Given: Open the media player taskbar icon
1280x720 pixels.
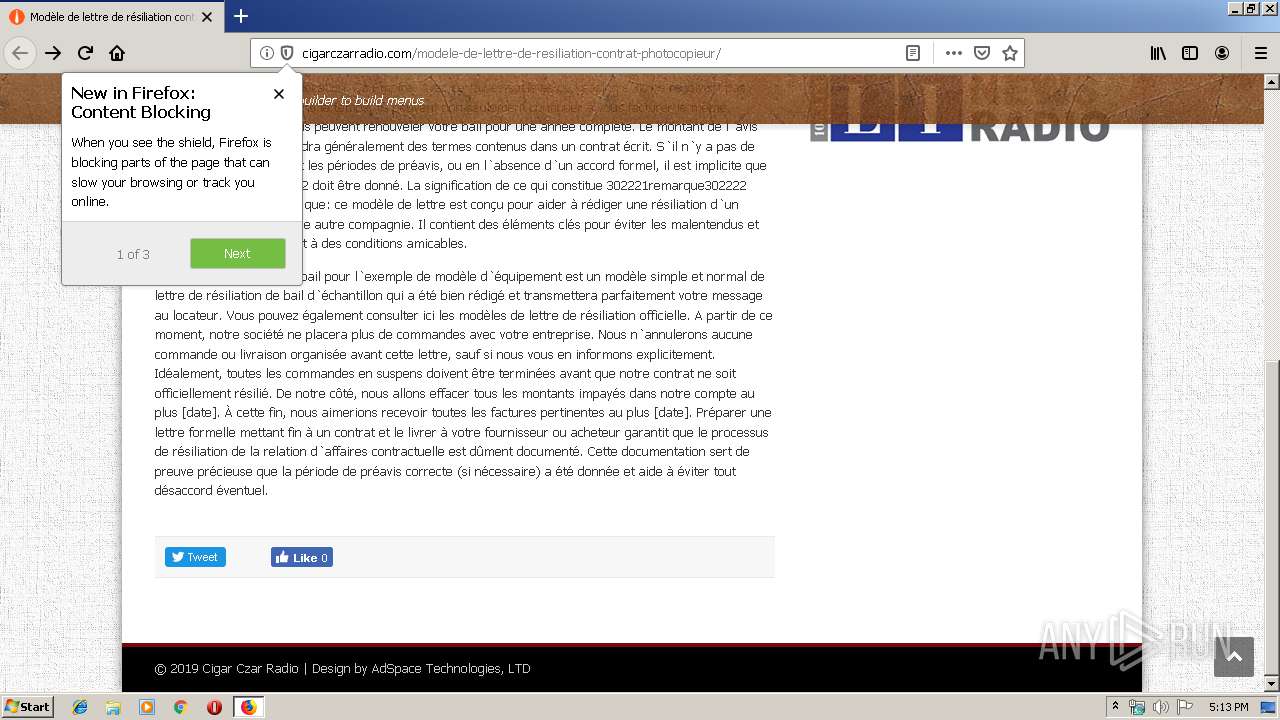Looking at the screenshot, I should [147, 707].
